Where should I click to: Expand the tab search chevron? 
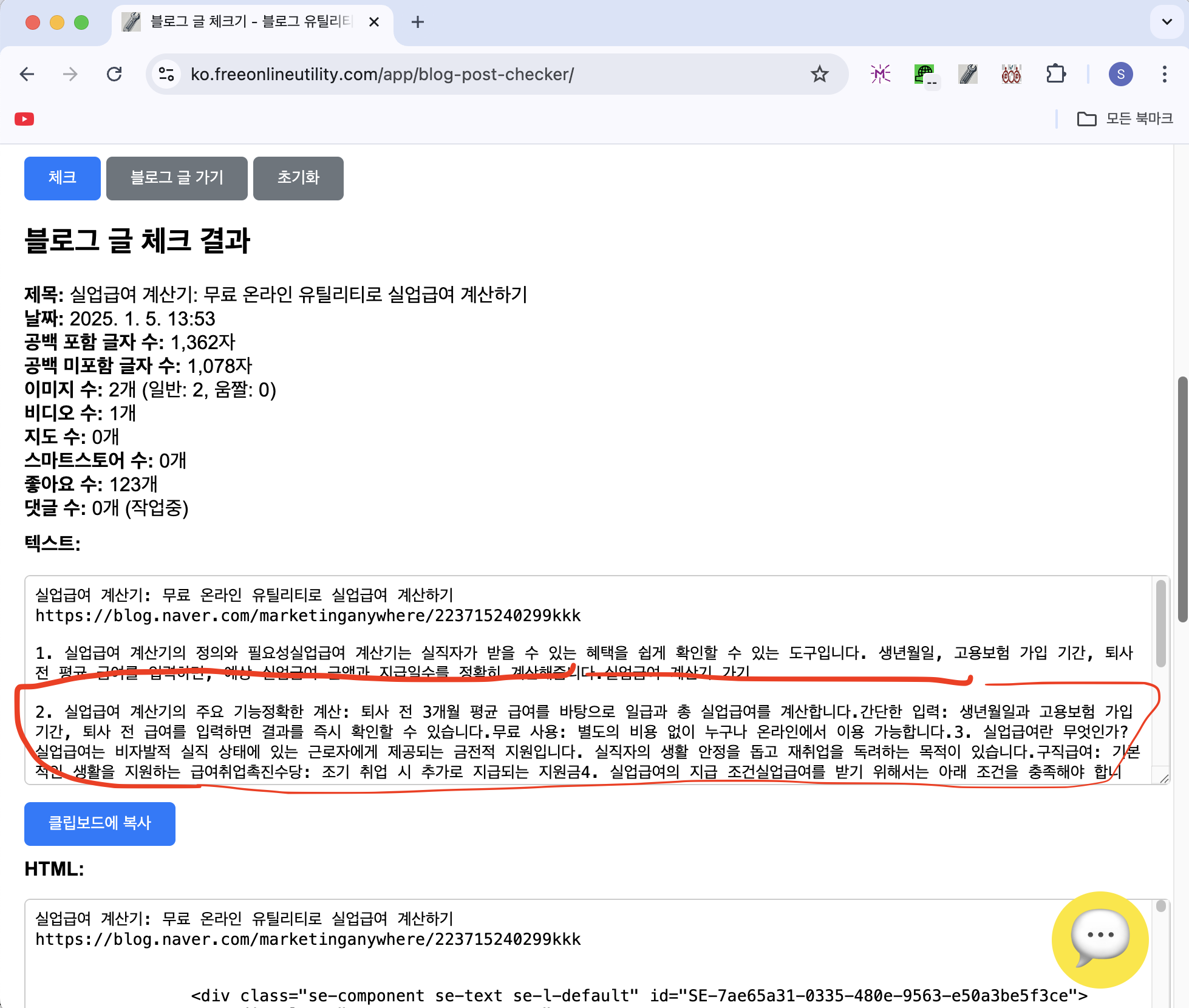click(x=1167, y=22)
